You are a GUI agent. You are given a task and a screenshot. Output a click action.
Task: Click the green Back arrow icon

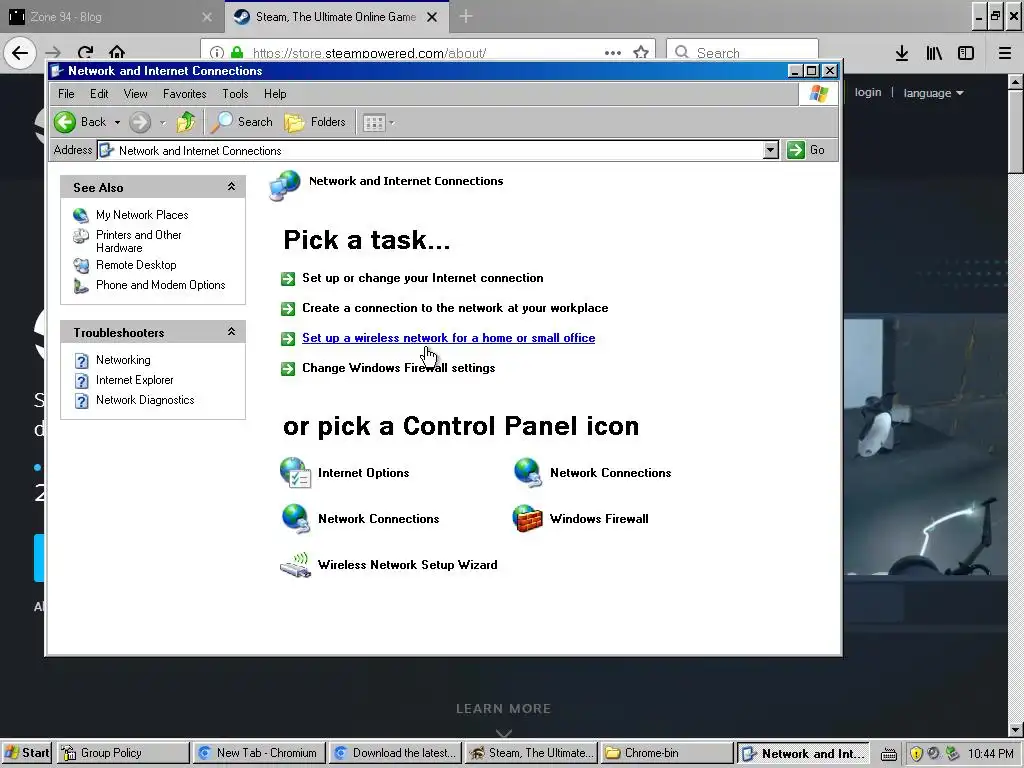pos(65,122)
